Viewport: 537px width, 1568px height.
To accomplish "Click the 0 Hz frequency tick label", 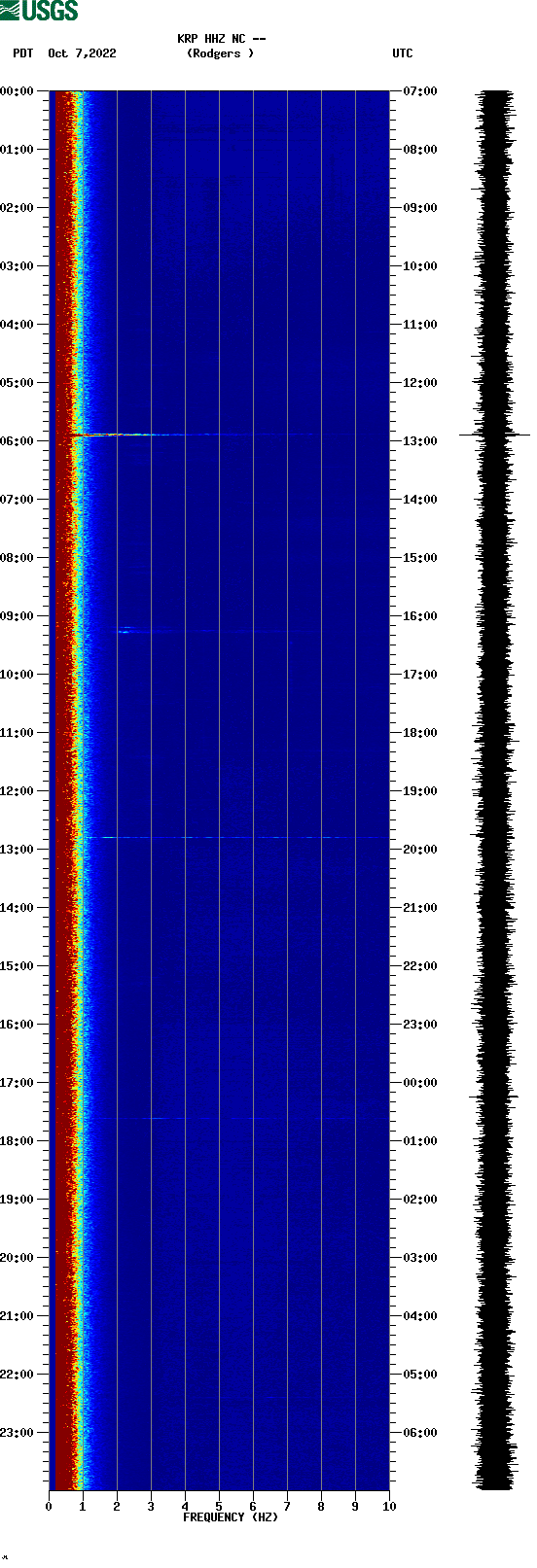I will (x=49, y=1507).
